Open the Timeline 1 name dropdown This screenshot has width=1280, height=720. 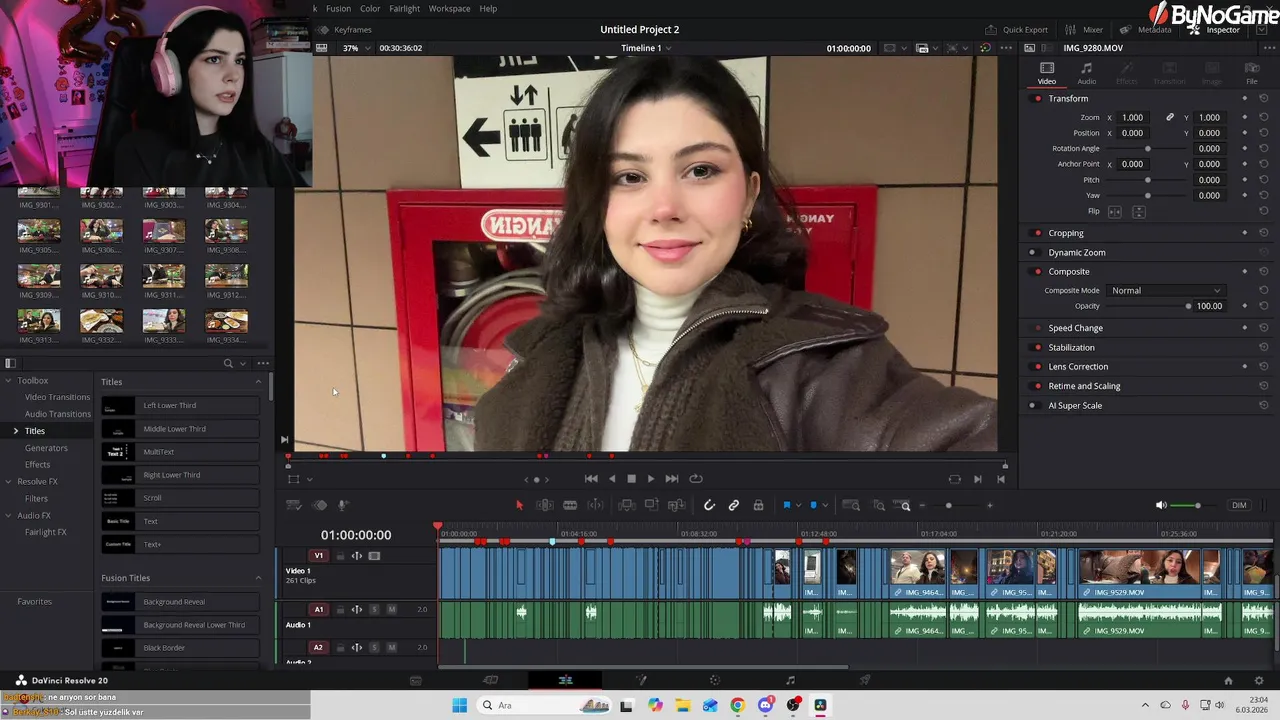click(646, 48)
